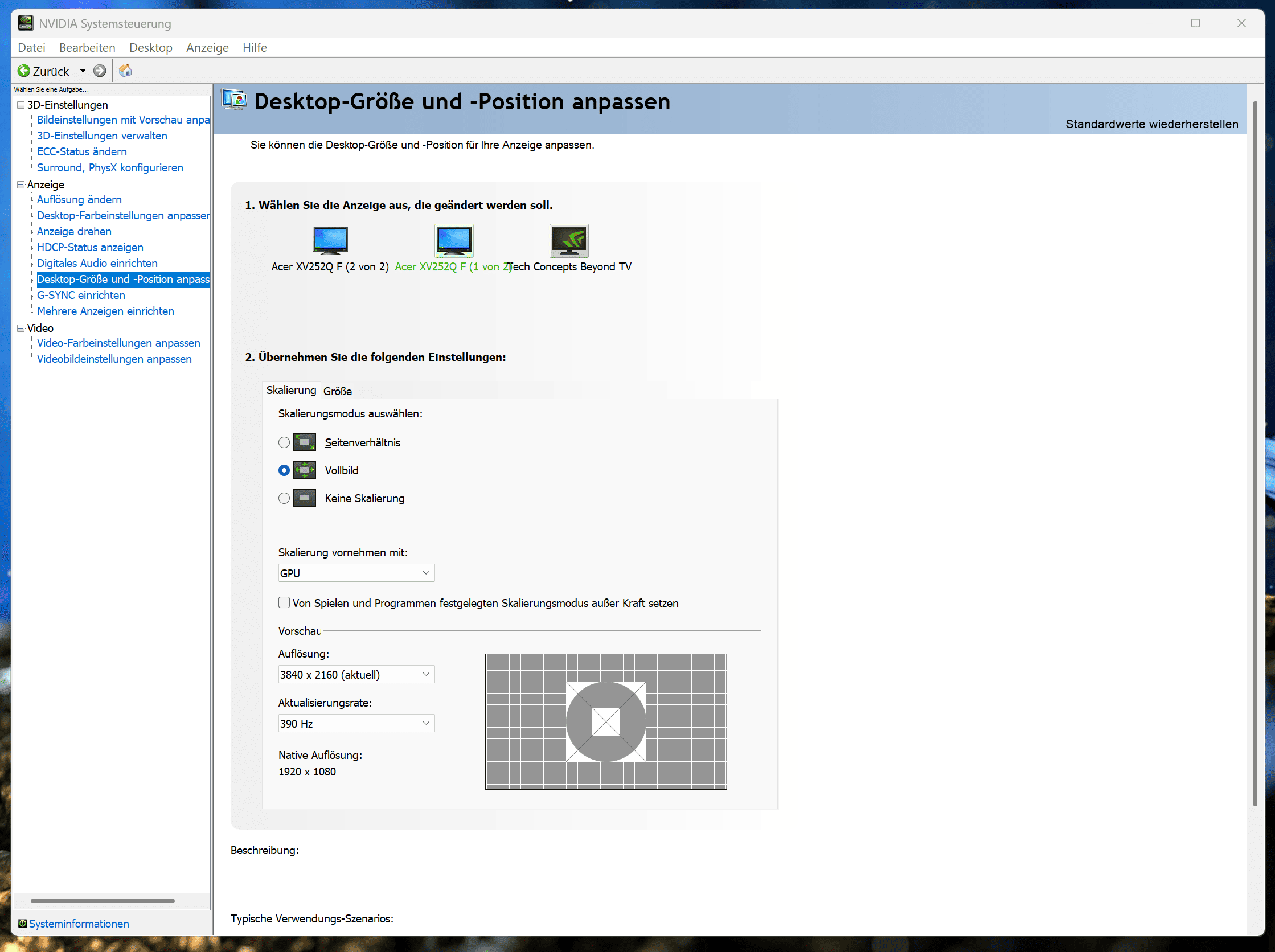Click Standardwerte wiederherstellen link
This screenshot has width=1275, height=952.
pyautogui.click(x=1151, y=124)
